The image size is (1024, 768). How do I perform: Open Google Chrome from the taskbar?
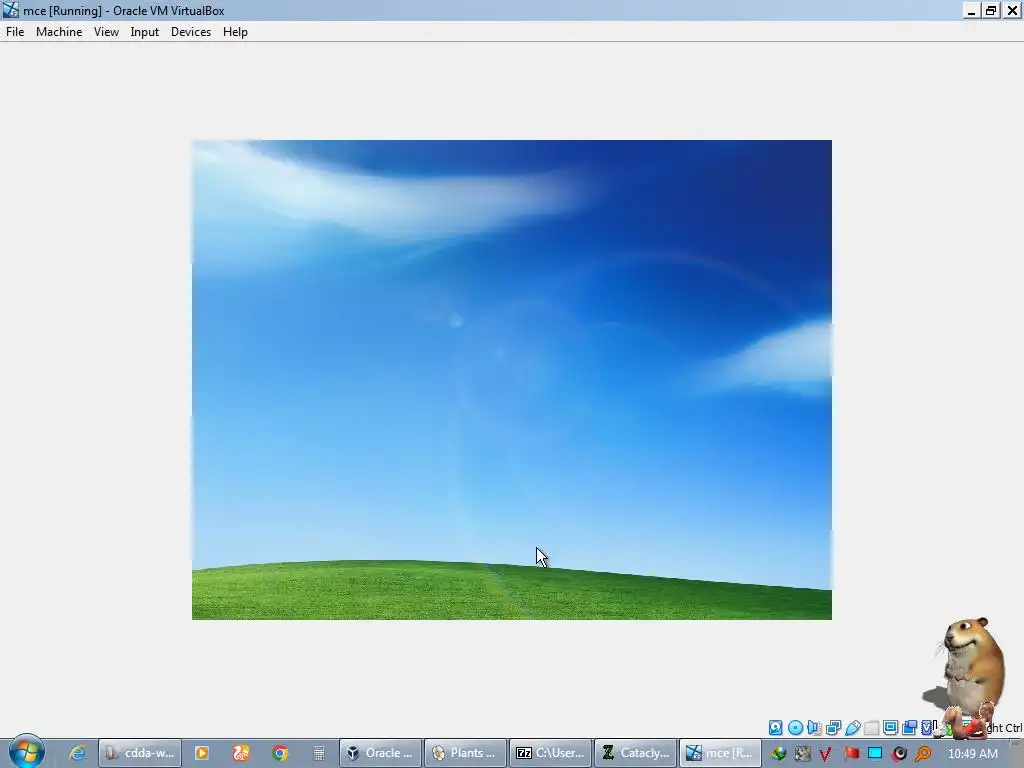click(280, 753)
